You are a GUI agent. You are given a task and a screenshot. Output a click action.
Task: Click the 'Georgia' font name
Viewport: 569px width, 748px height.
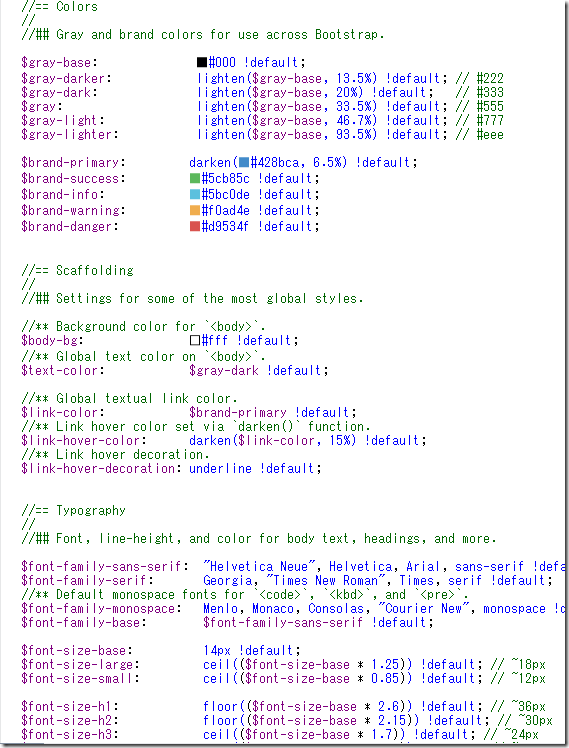[229, 581]
